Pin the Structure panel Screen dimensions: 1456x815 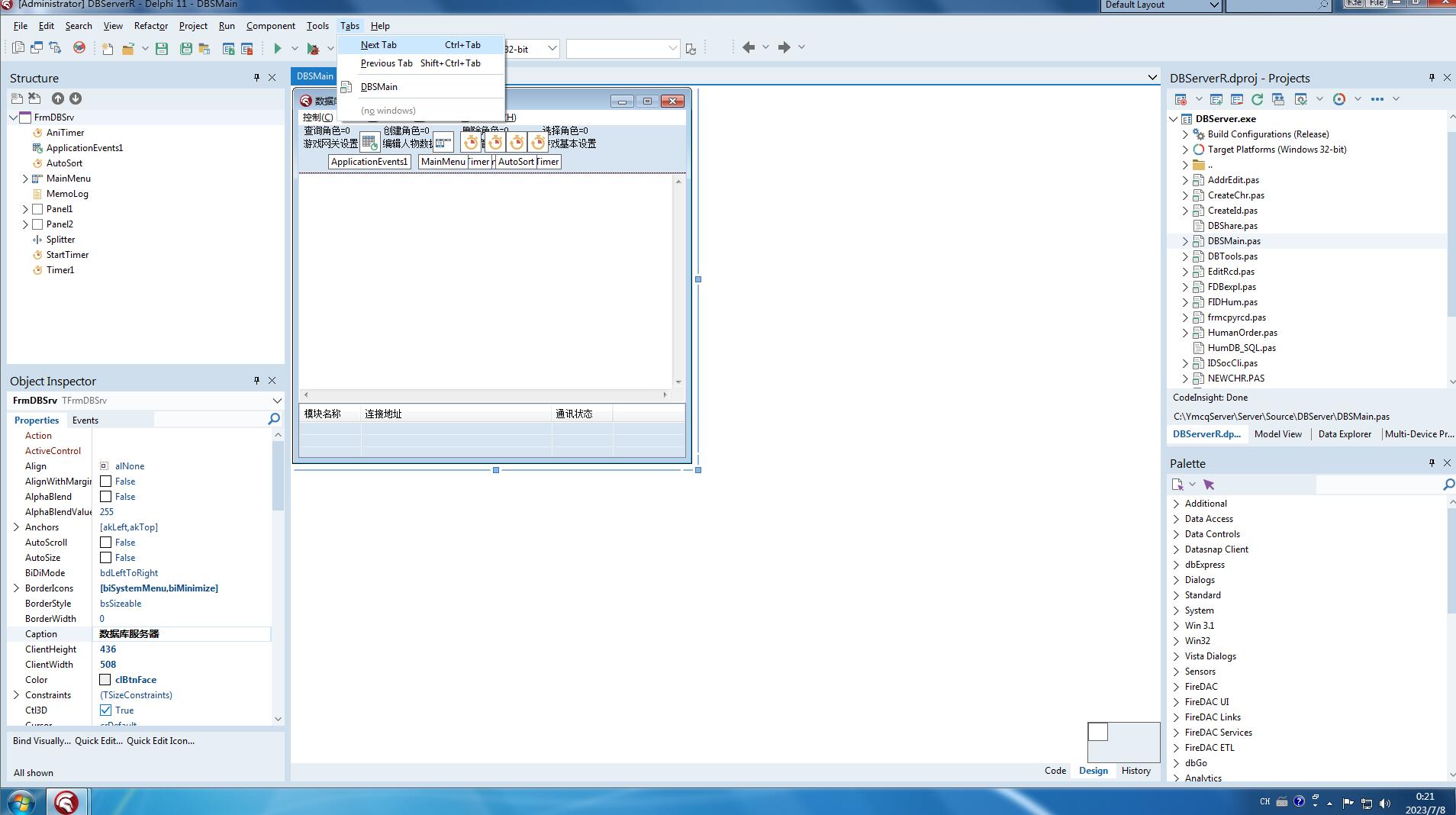click(x=256, y=78)
